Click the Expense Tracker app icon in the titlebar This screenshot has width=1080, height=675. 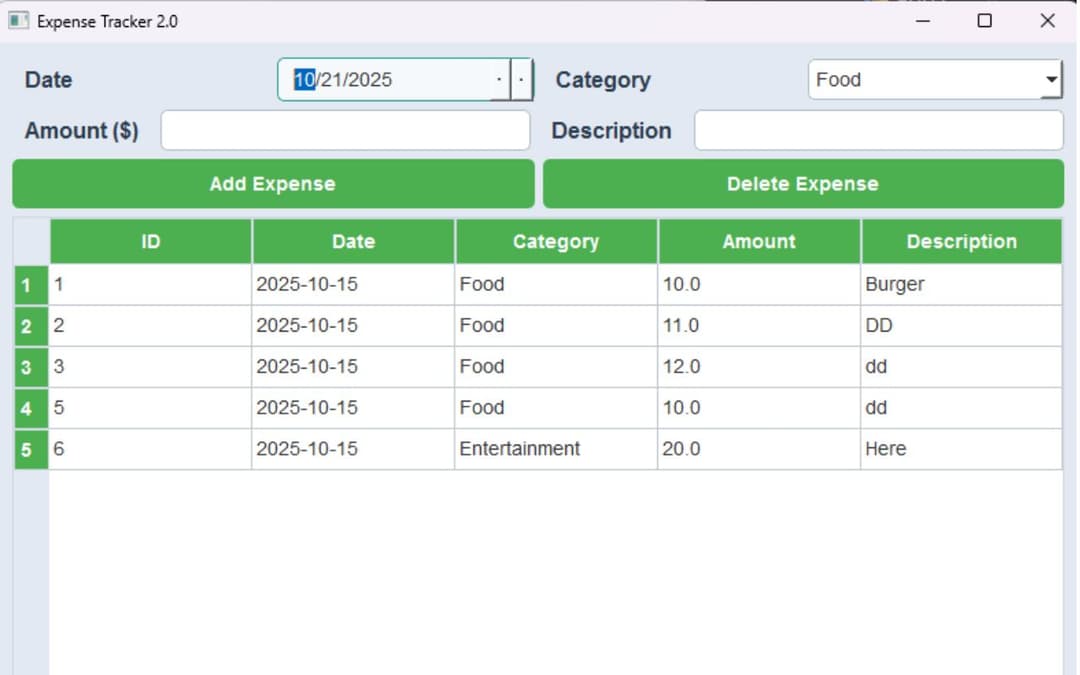[x=18, y=20]
